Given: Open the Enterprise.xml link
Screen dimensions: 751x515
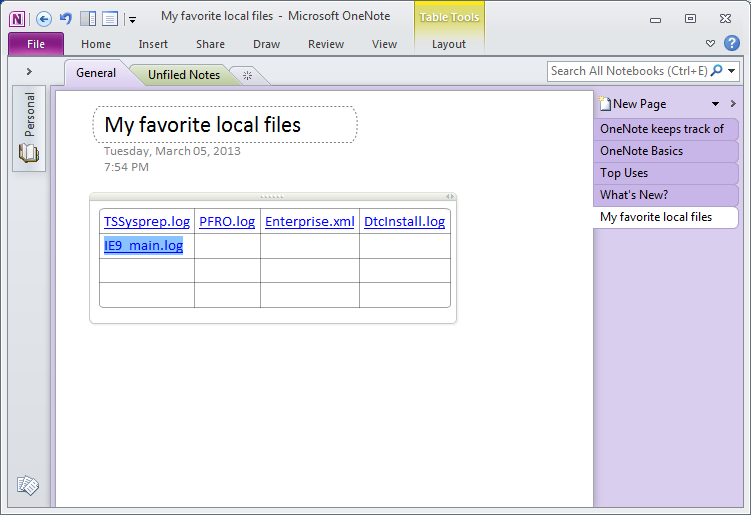Looking at the screenshot, I should click(310, 221).
